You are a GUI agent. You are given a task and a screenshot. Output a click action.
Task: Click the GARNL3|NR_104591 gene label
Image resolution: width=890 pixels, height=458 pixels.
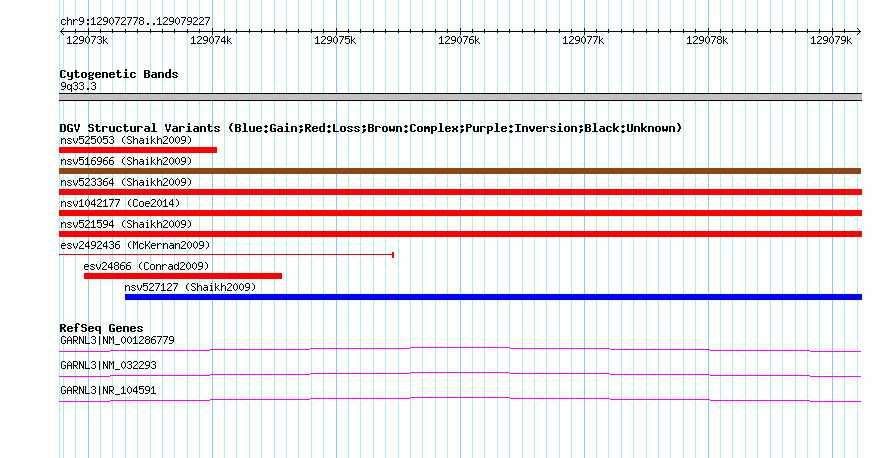tap(108, 390)
